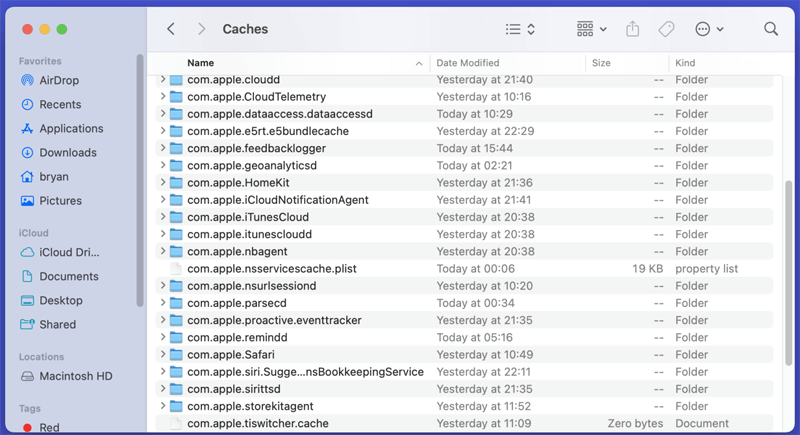Image resolution: width=800 pixels, height=435 pixels.
Task: Click the file list vertical scrollbar
Action: tap(789, 273)
